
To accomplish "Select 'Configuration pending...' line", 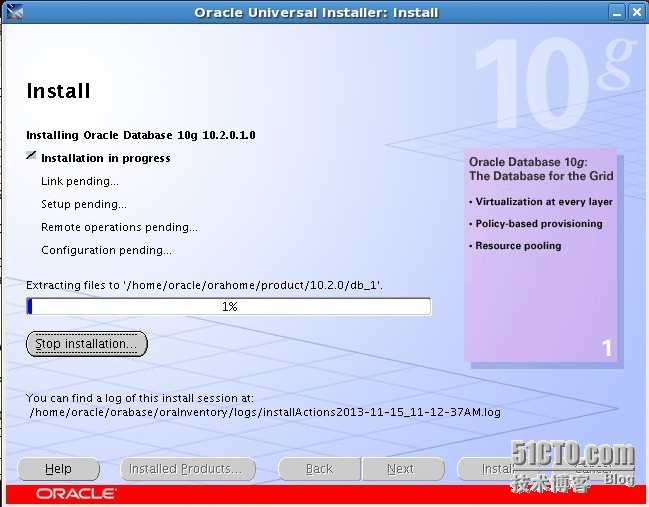I will point(106,250).
